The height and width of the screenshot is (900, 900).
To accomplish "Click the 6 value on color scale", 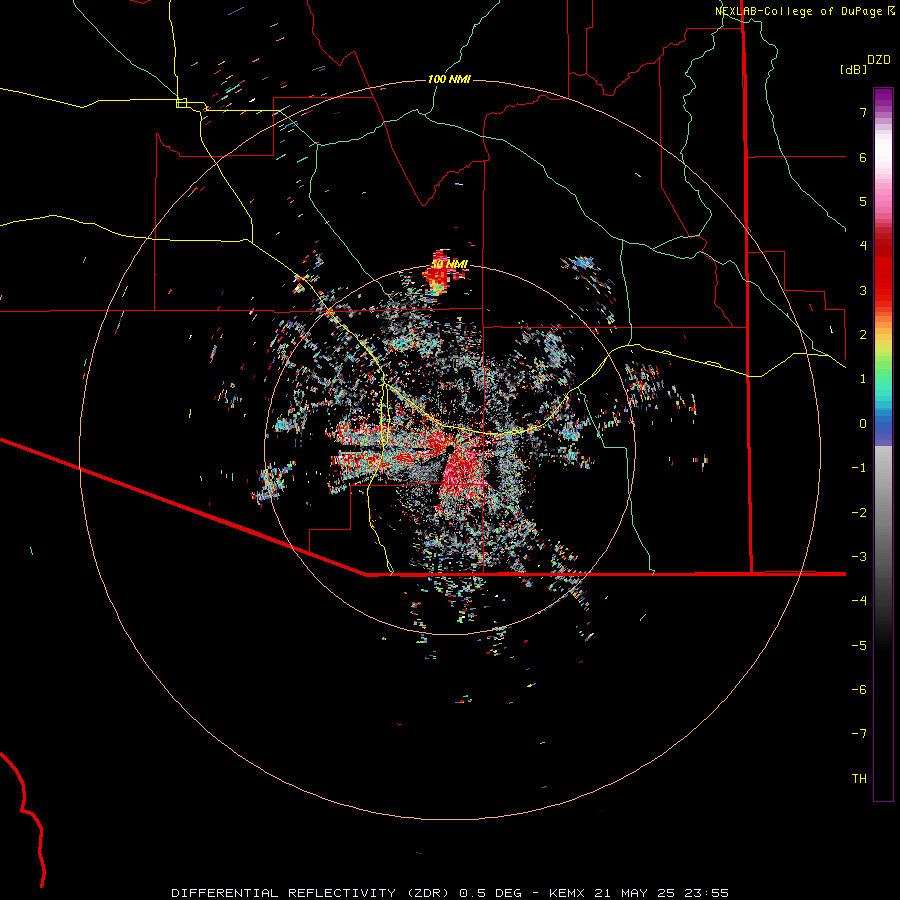I will [x=863, y=157].
